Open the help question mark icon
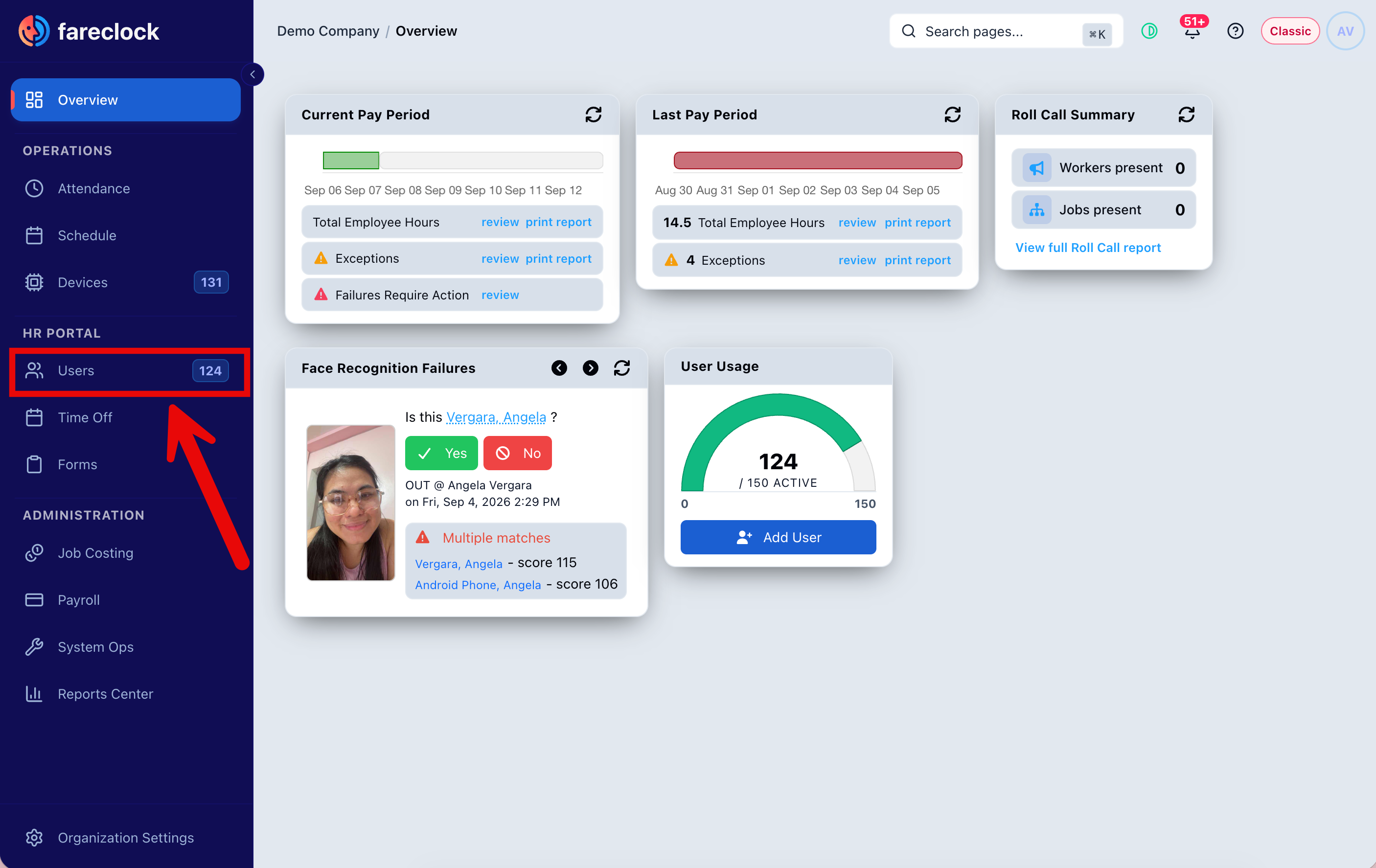The height and width of the screenshot is (868, 1376). tap(1235, 31)
